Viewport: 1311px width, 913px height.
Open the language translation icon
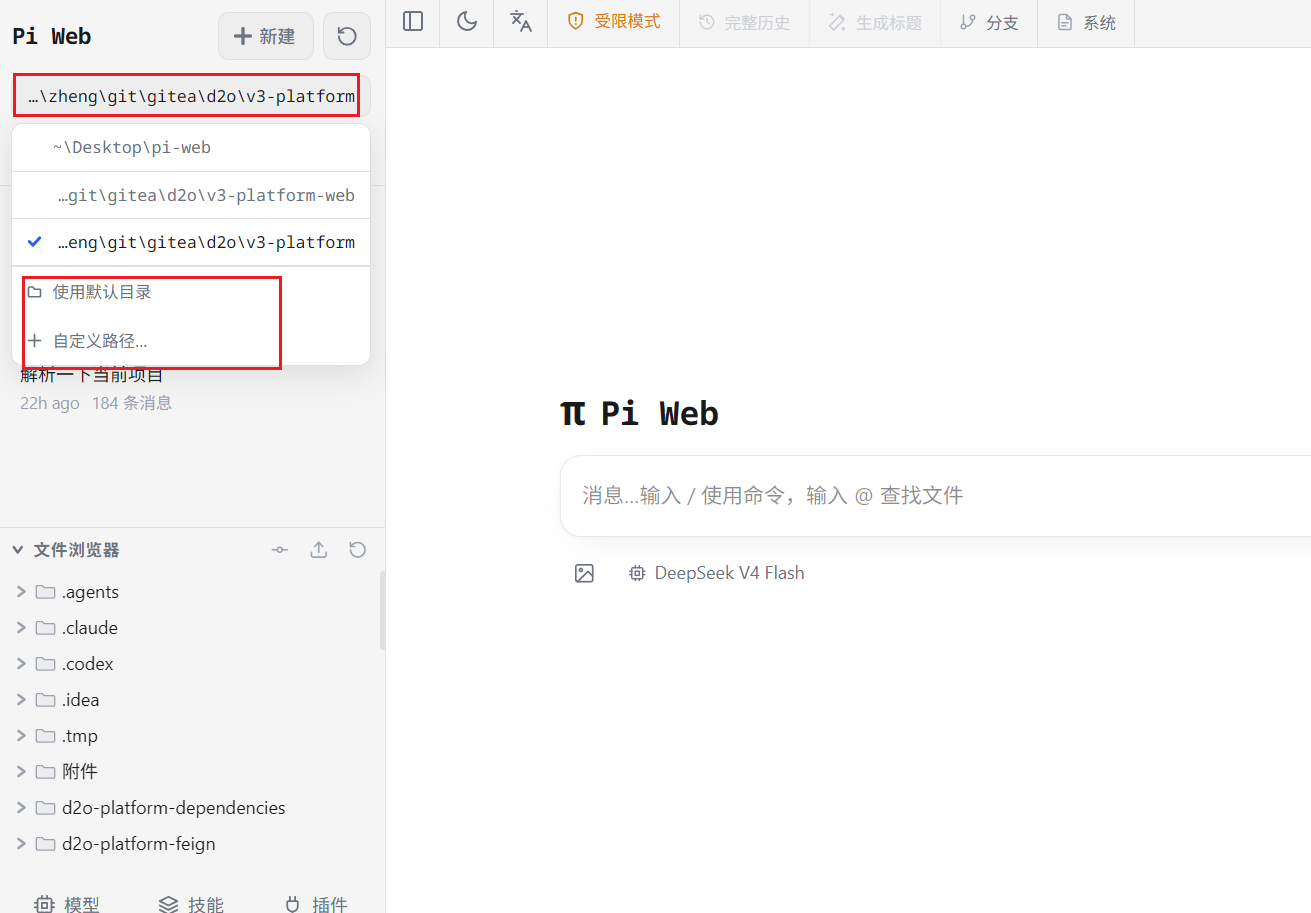click(521, 22)
